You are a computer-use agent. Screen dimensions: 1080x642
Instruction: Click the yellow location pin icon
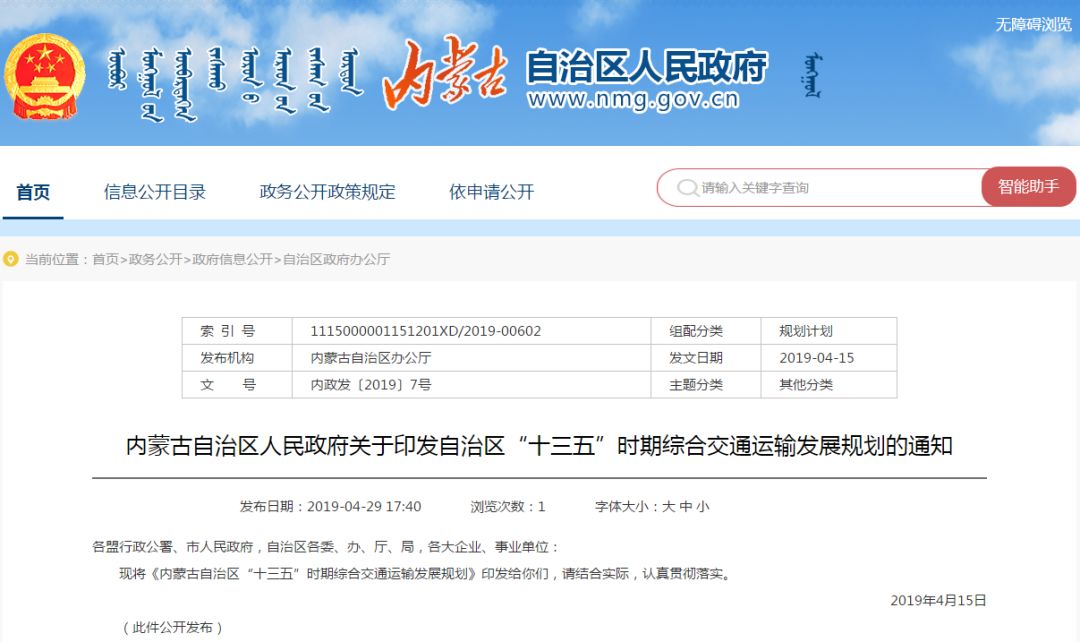(11, 259)
